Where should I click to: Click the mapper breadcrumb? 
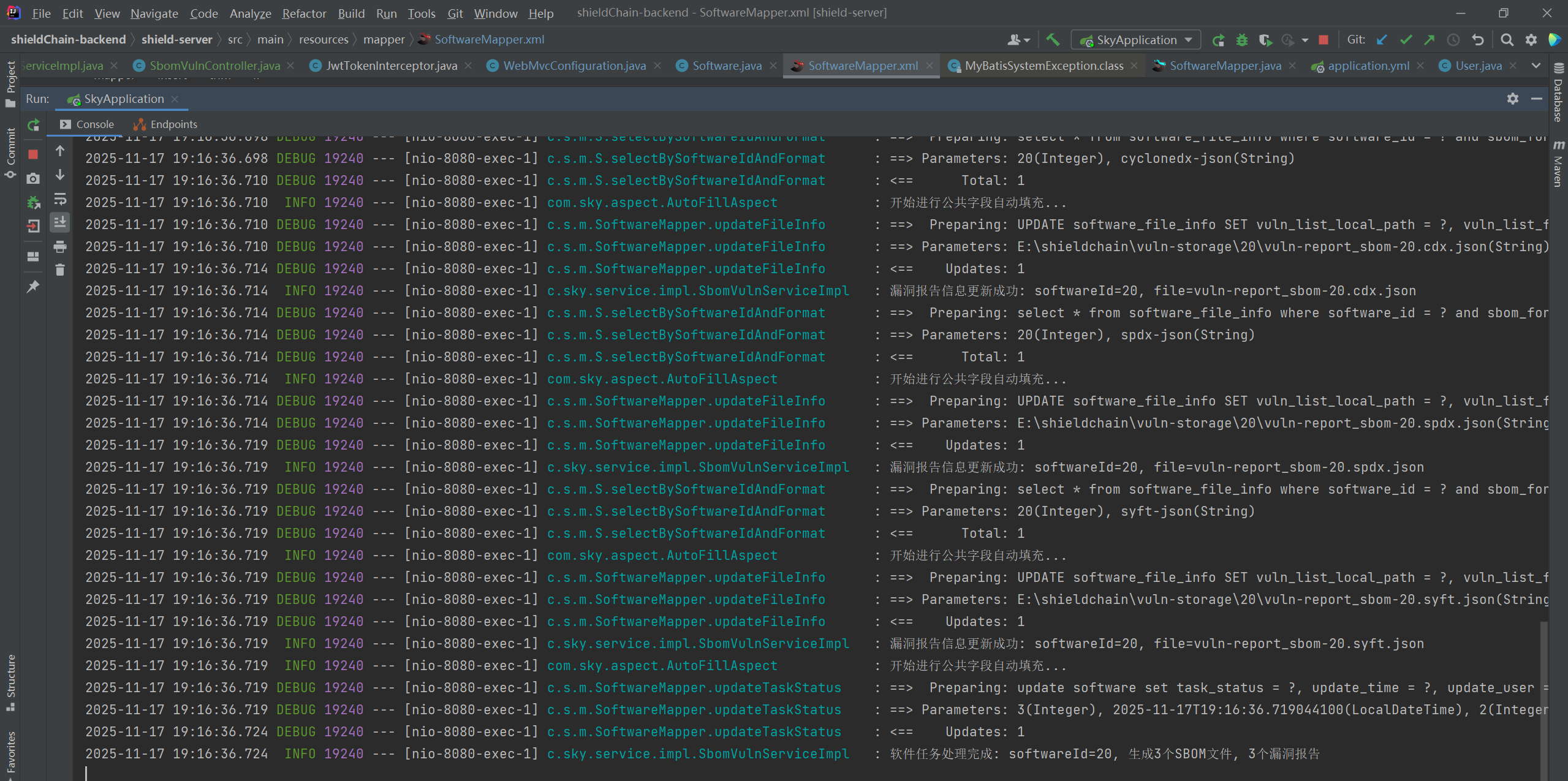point(384,40)
